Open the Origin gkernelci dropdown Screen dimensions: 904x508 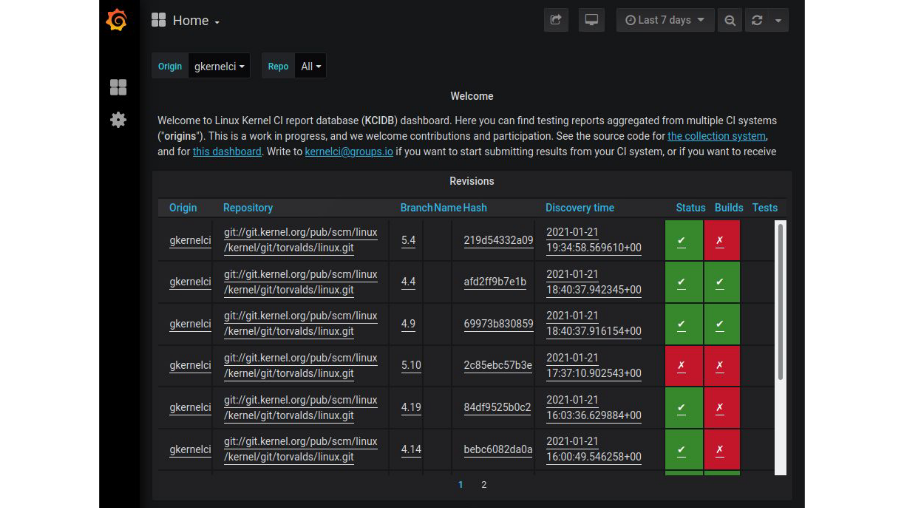click(x=219, y=66)
